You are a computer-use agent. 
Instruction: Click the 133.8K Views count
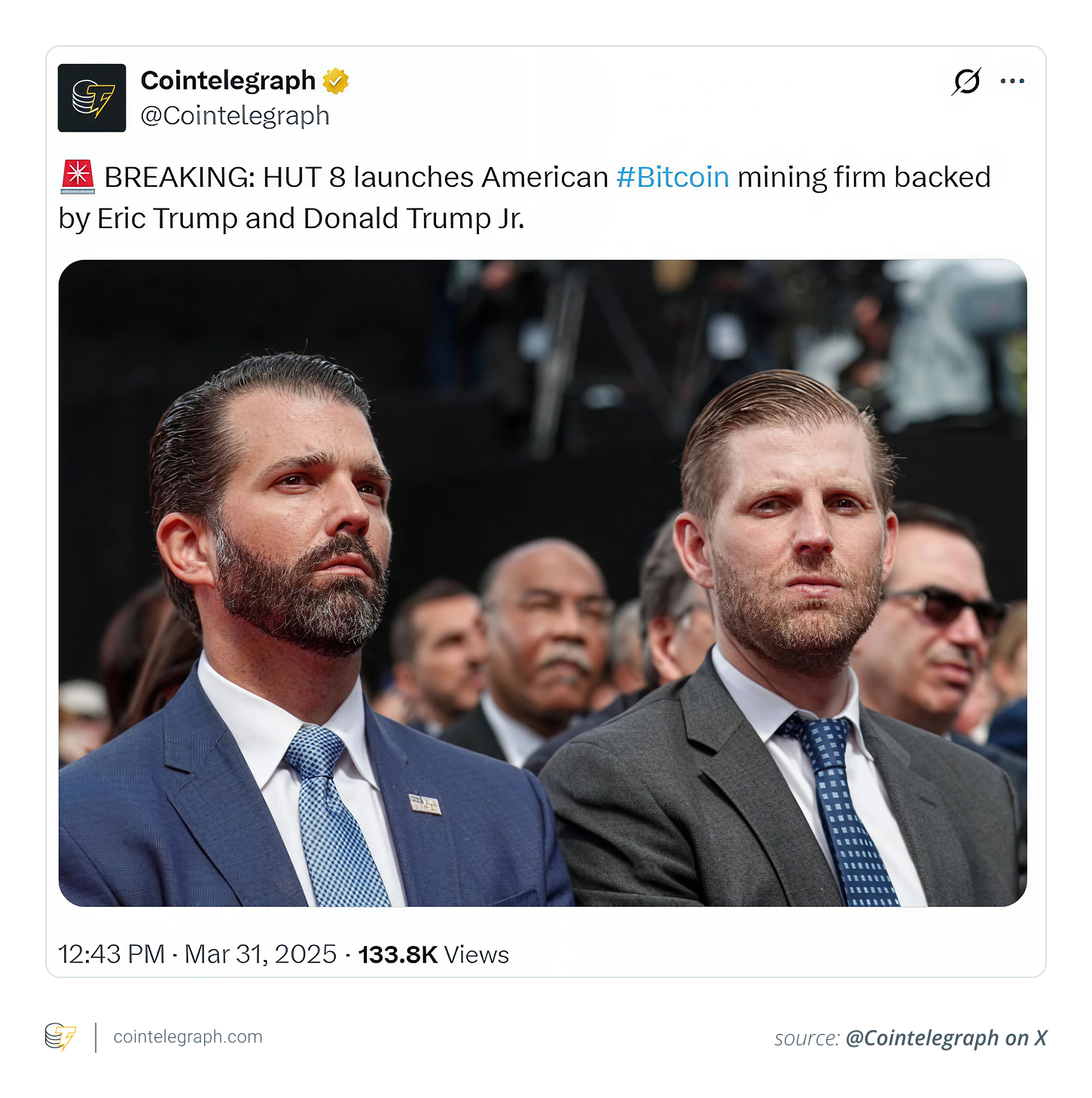click(x=433, y=954)
